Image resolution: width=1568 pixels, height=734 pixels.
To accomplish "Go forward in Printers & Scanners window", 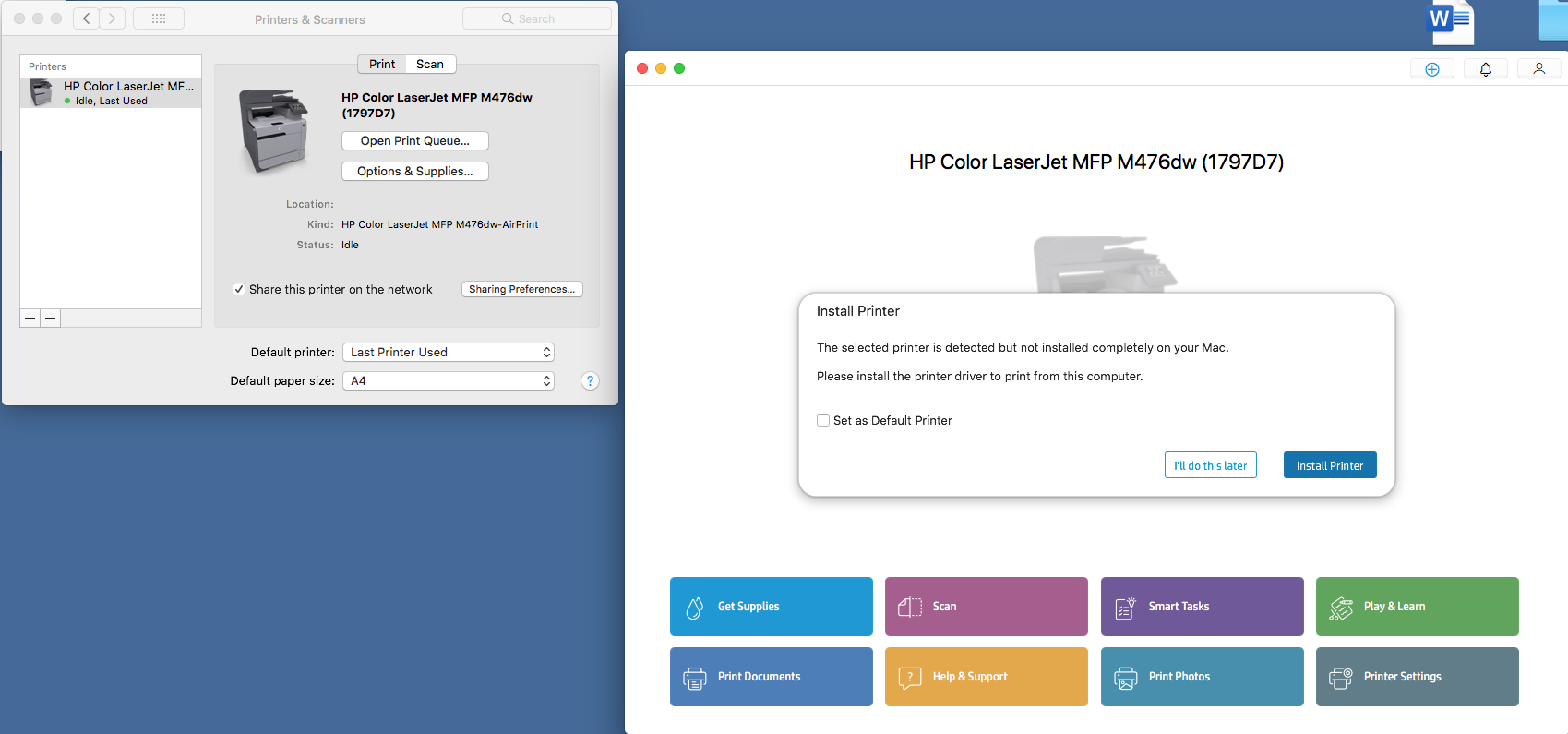I will [113, 18].
